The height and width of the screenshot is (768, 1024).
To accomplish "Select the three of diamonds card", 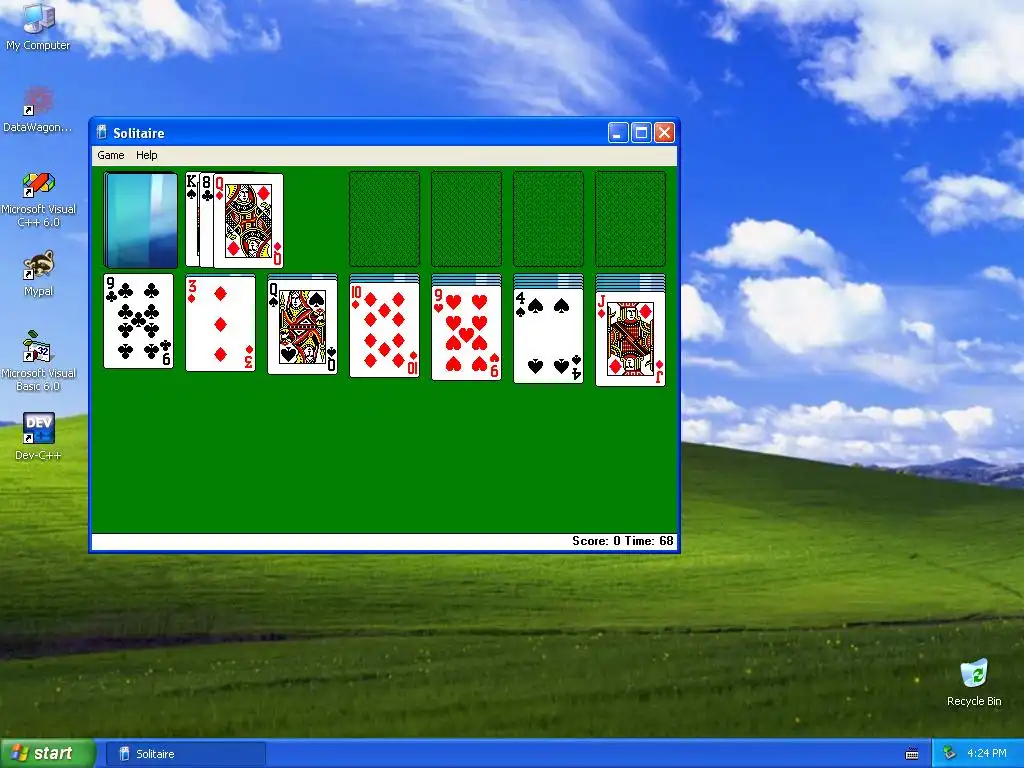I will (x=220, y=323).
